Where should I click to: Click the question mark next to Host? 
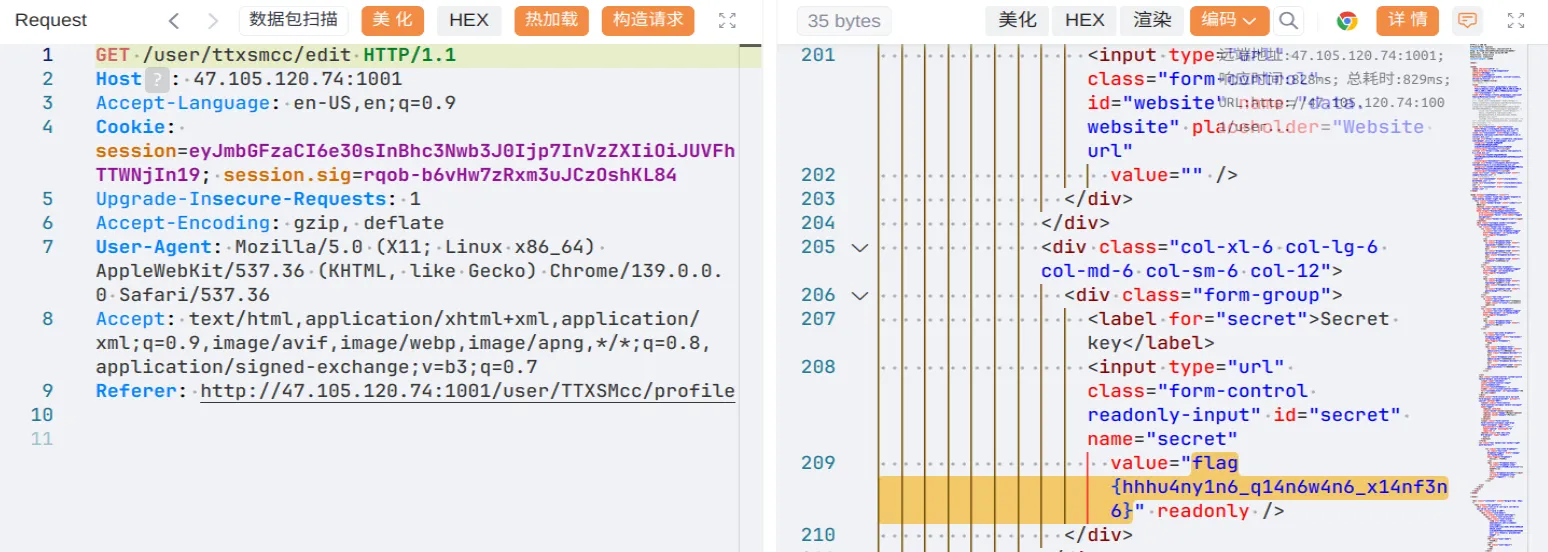point(156,79)
